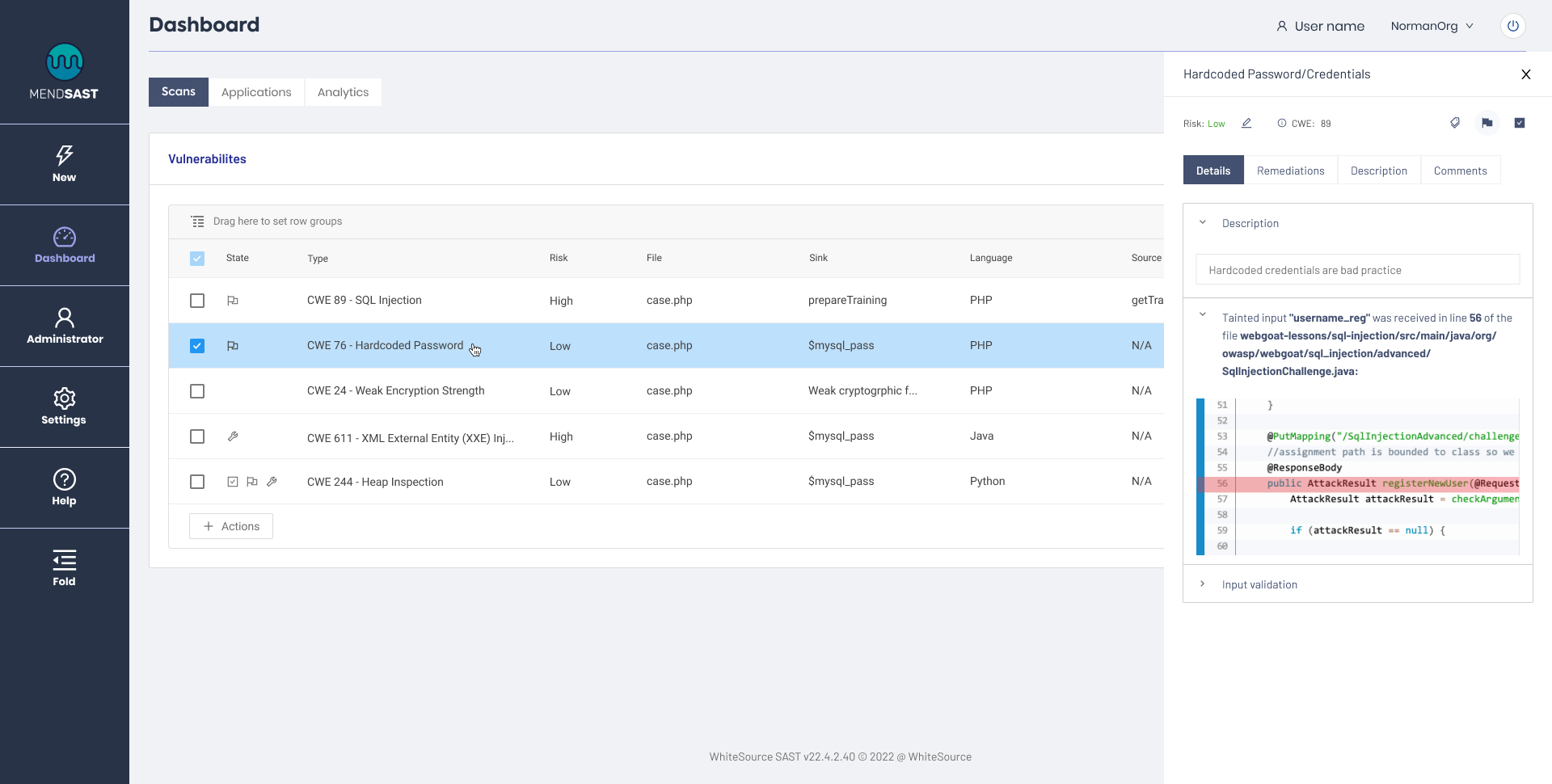Screen dimensions: 1552x784
Task: Select the wrench icon on the XXE Injection row
Action: [x=233, y=436]
